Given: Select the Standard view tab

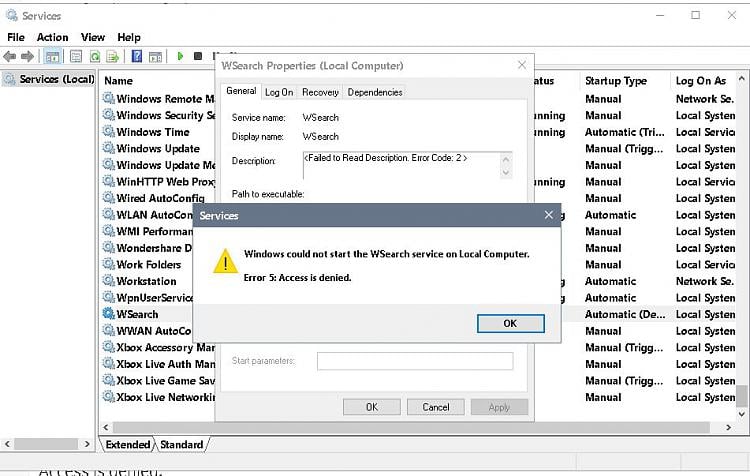Looking at the screenshot, I should tap(181, 444).
